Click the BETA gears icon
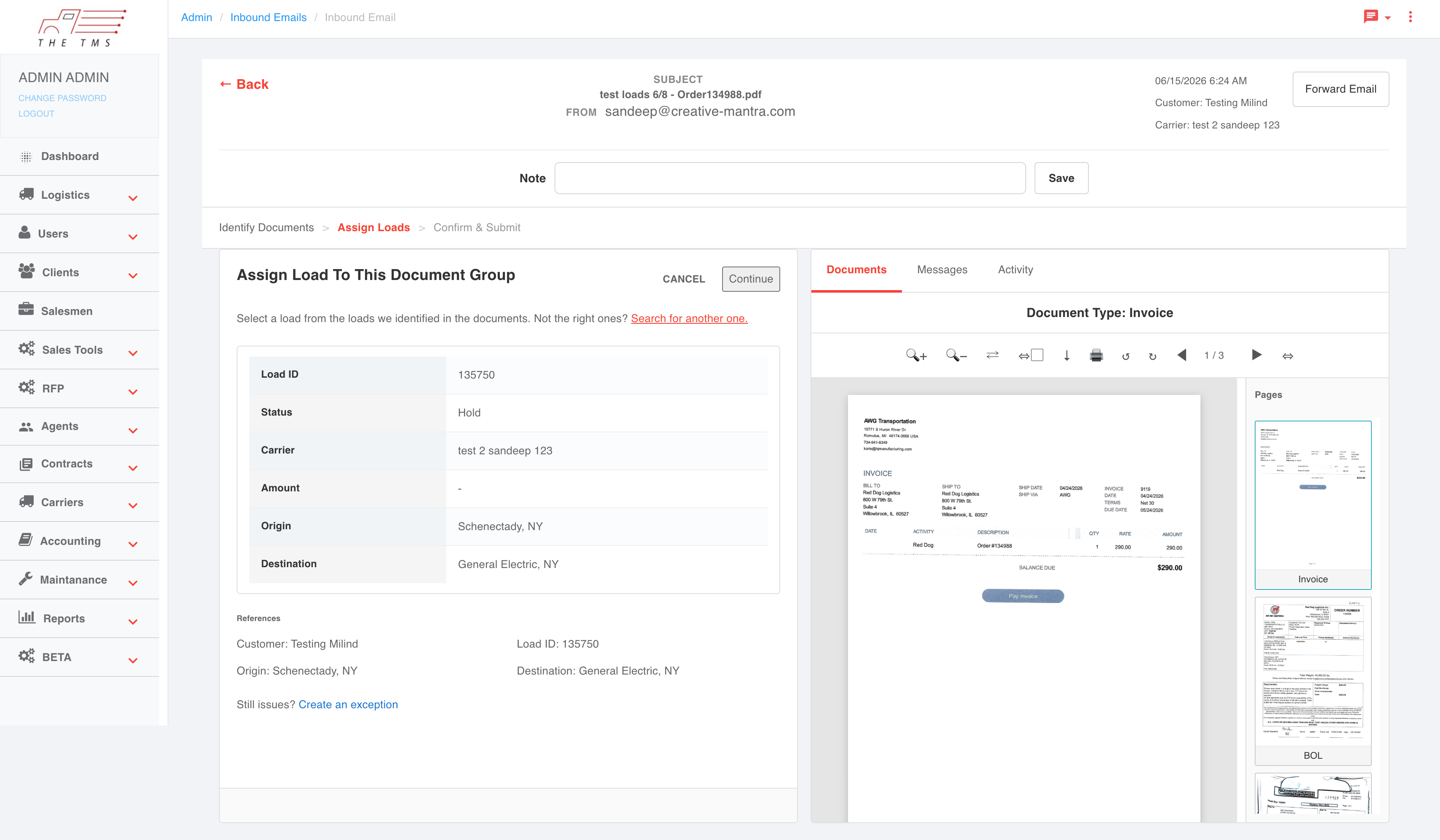The image size is (1440, 840). [x=26, y=656]
